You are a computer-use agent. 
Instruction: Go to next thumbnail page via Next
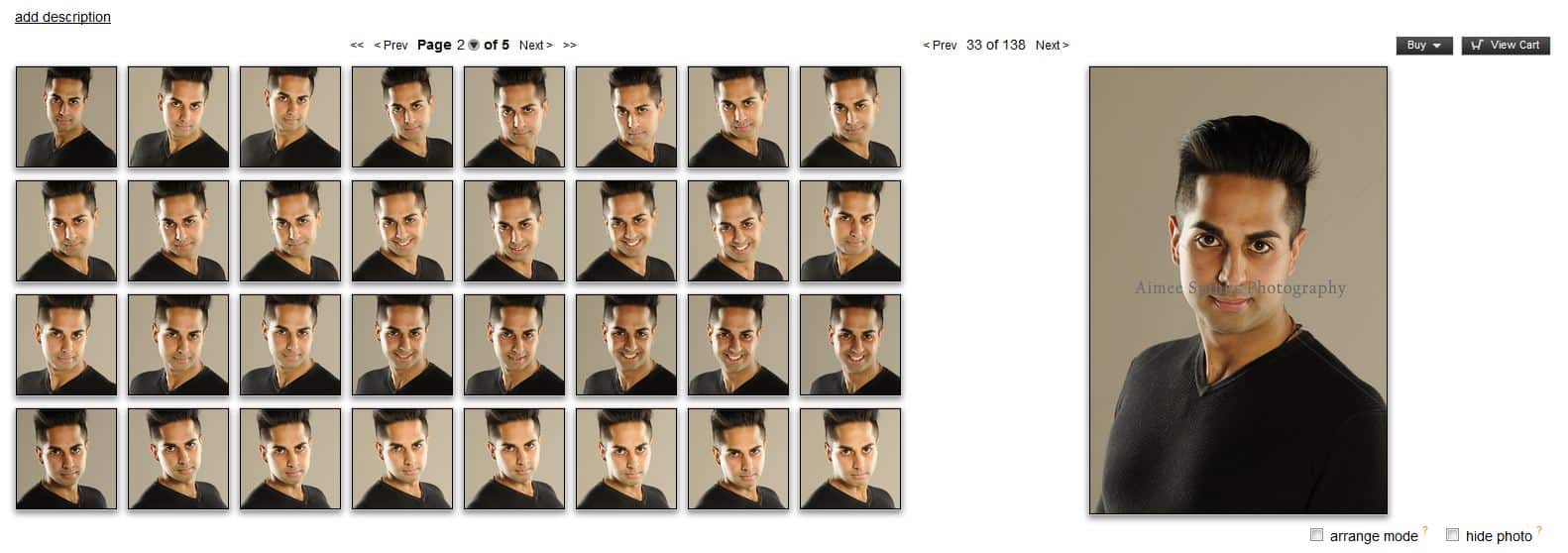[x=536, y=46]
